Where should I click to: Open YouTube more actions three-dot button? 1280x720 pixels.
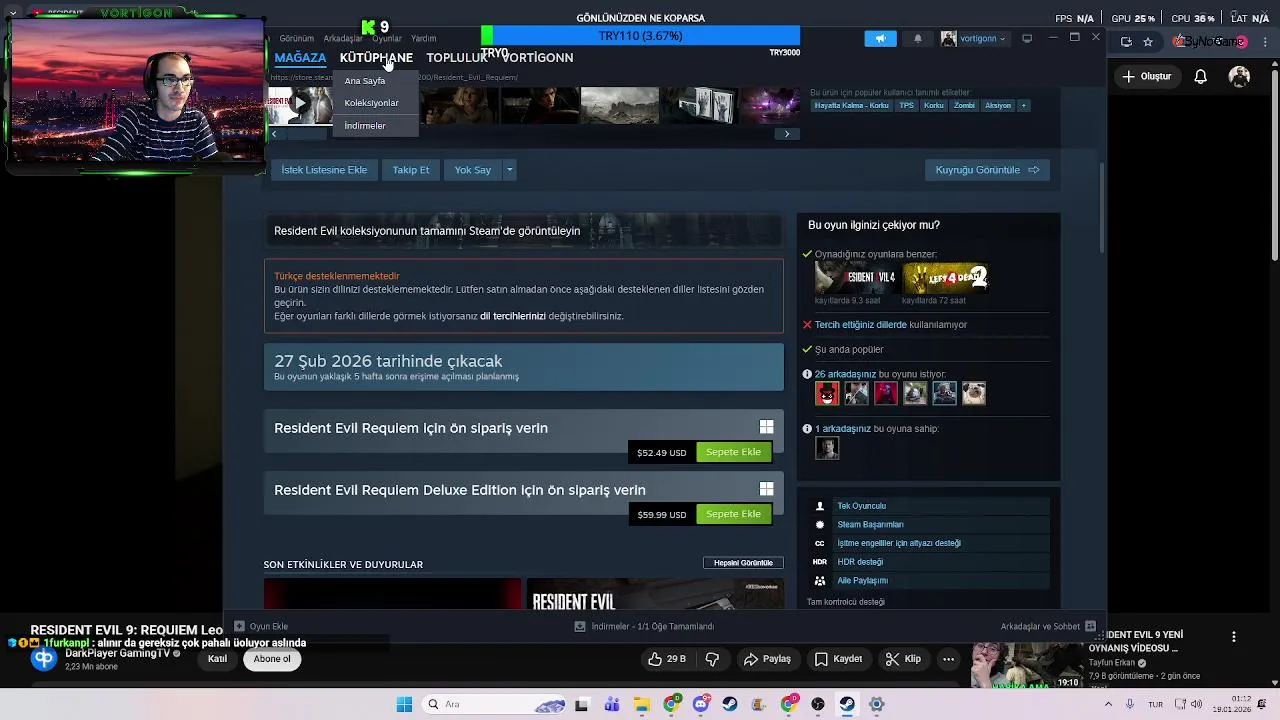[948, 659]
